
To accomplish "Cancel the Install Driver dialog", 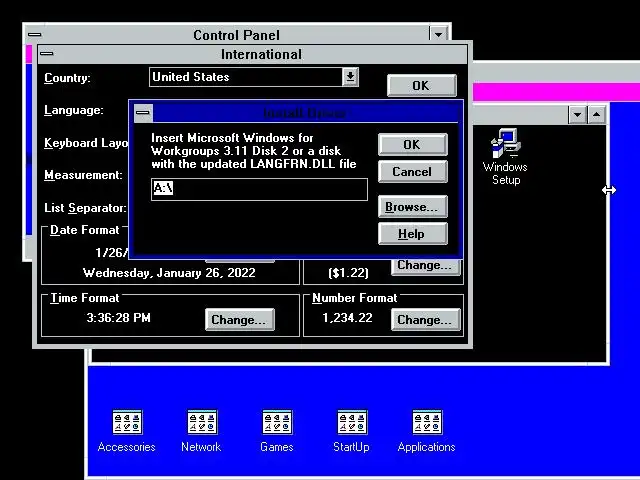I will [413, 171].
